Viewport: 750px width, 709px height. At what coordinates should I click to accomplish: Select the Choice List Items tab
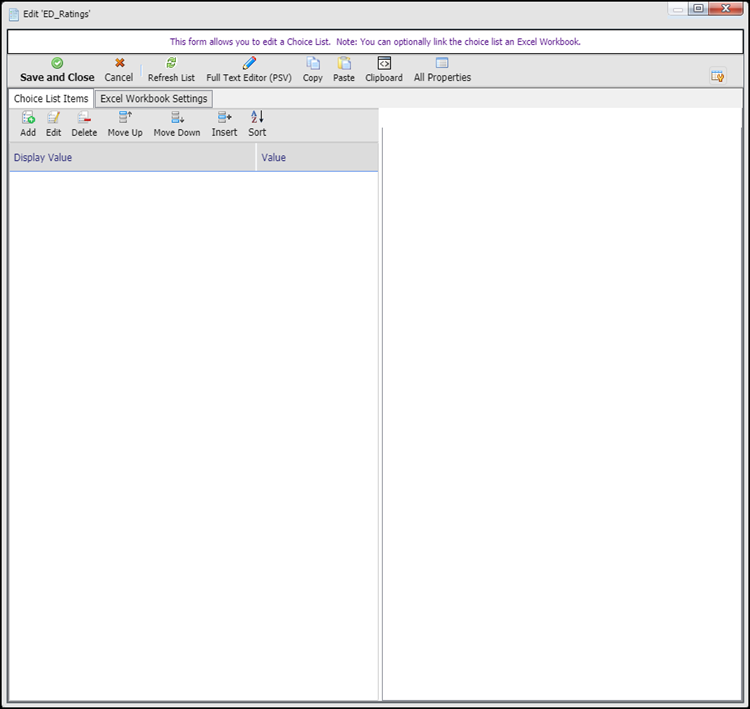pos(51,99)
